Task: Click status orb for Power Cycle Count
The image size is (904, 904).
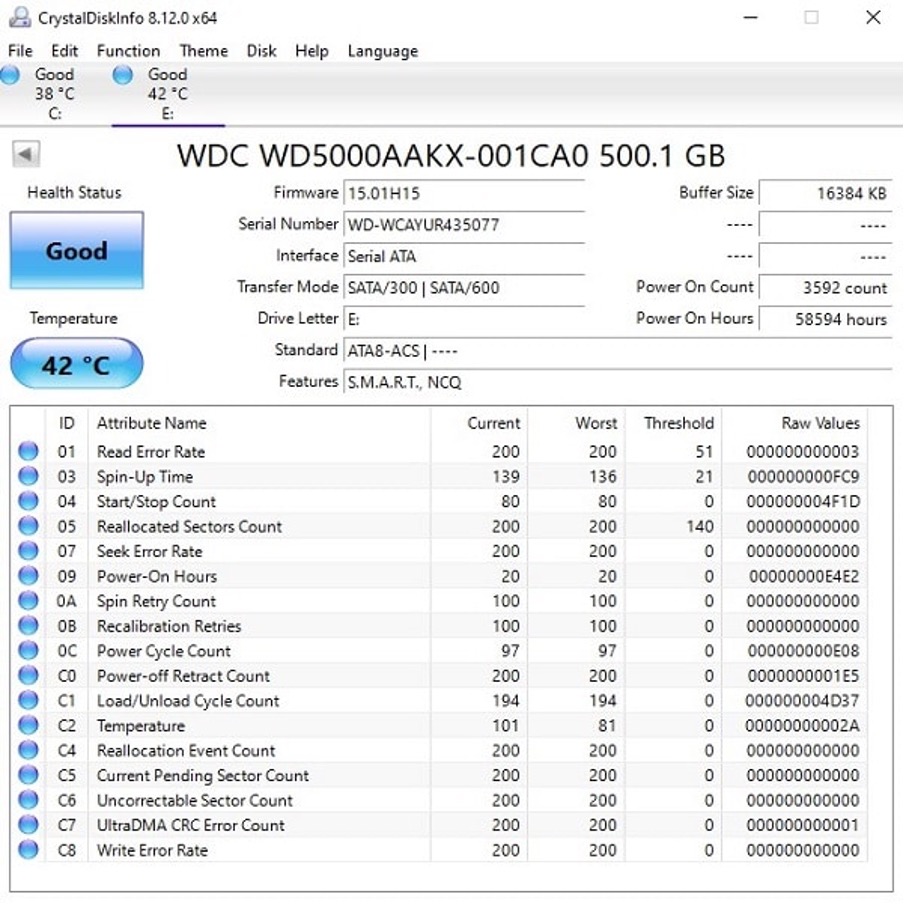Action: [x=28, y=650]
